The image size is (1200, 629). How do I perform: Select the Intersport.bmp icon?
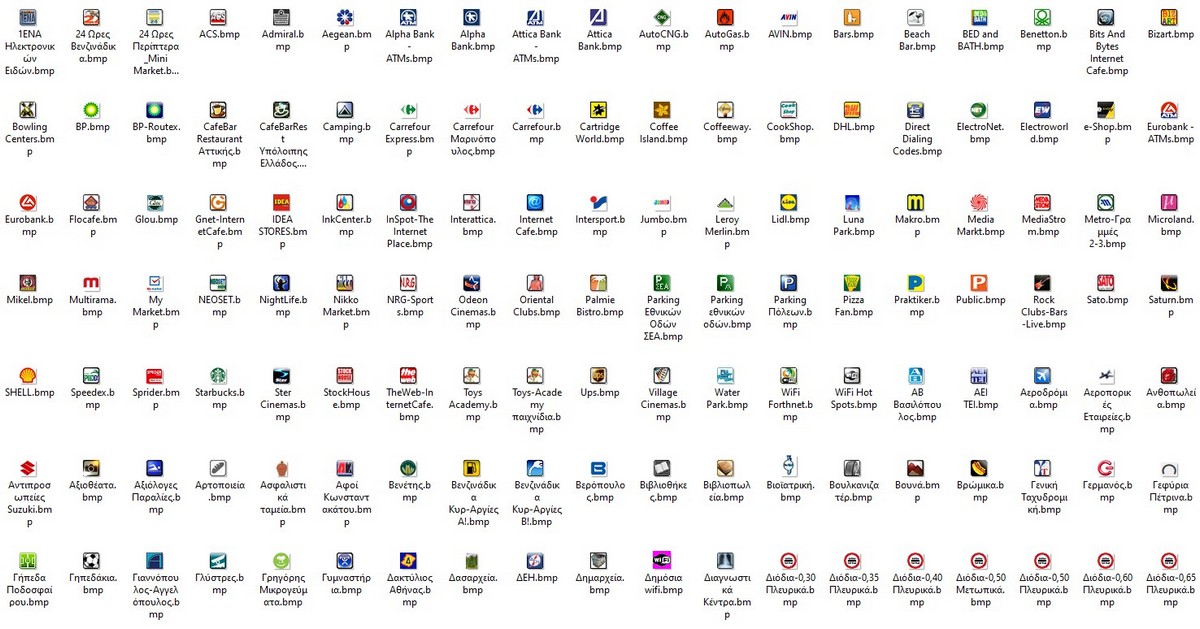599,202
